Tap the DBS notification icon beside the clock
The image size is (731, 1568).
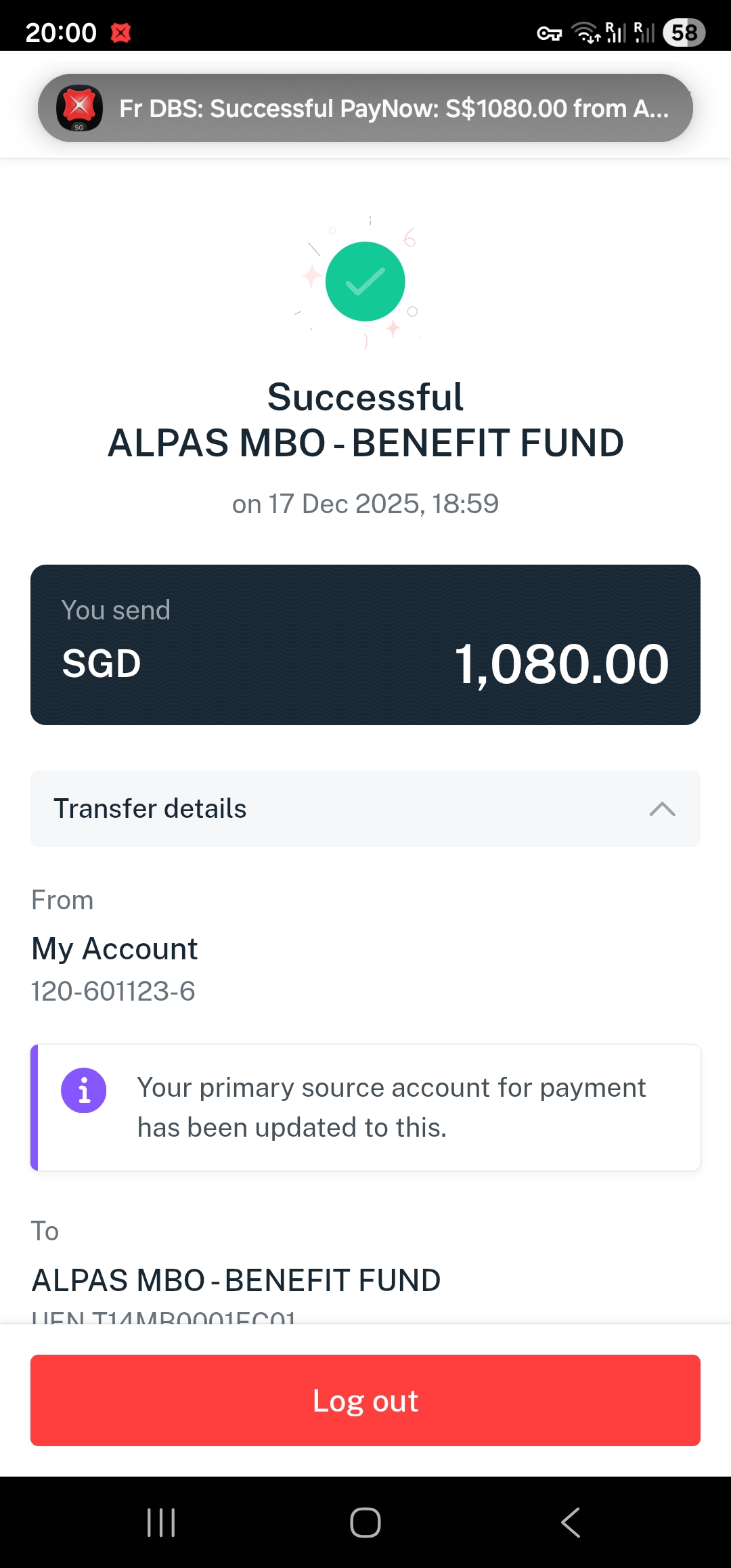pyautogui.click(x=121, y=32)
